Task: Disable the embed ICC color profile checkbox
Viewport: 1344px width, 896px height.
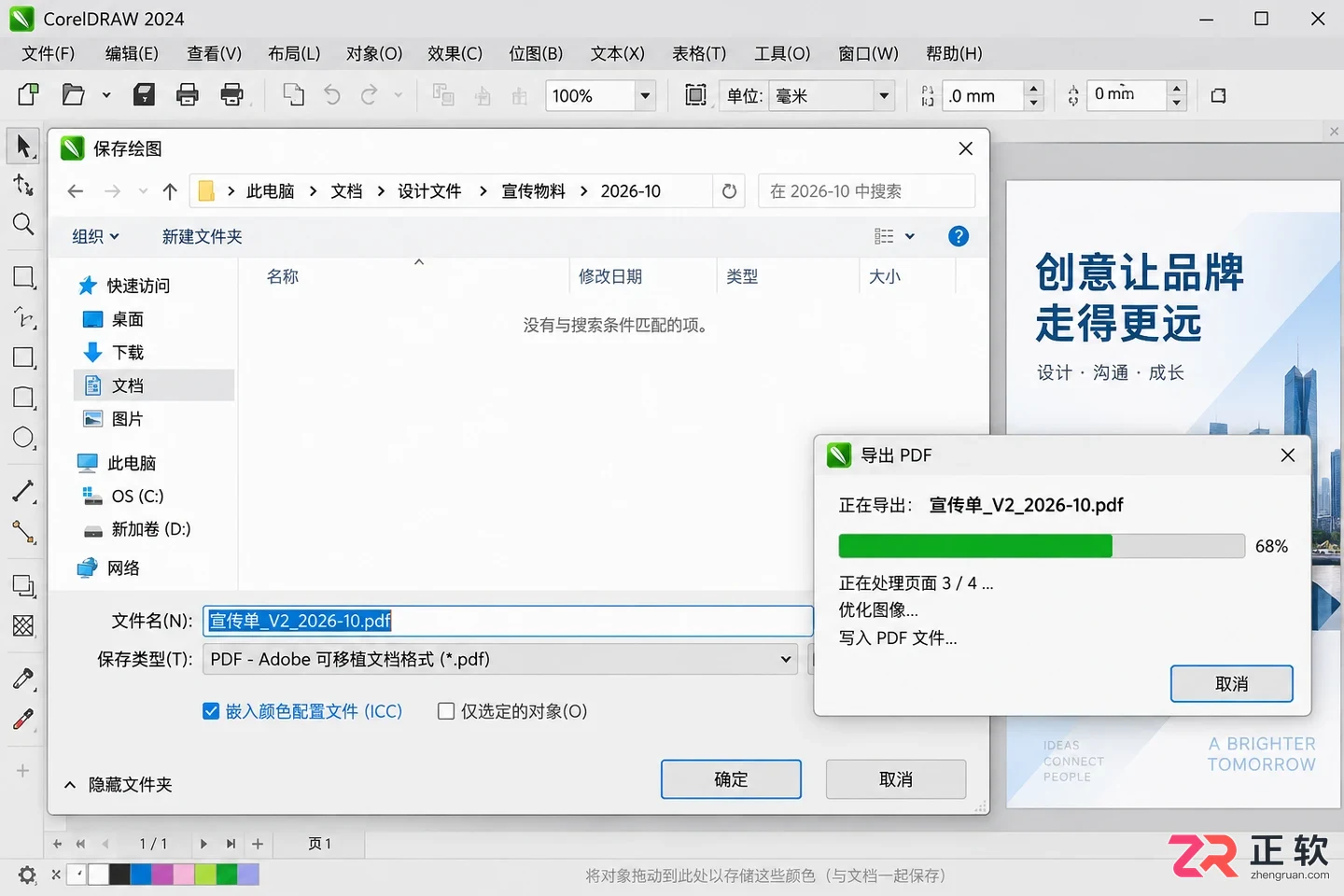Action: tap(211, 711)
